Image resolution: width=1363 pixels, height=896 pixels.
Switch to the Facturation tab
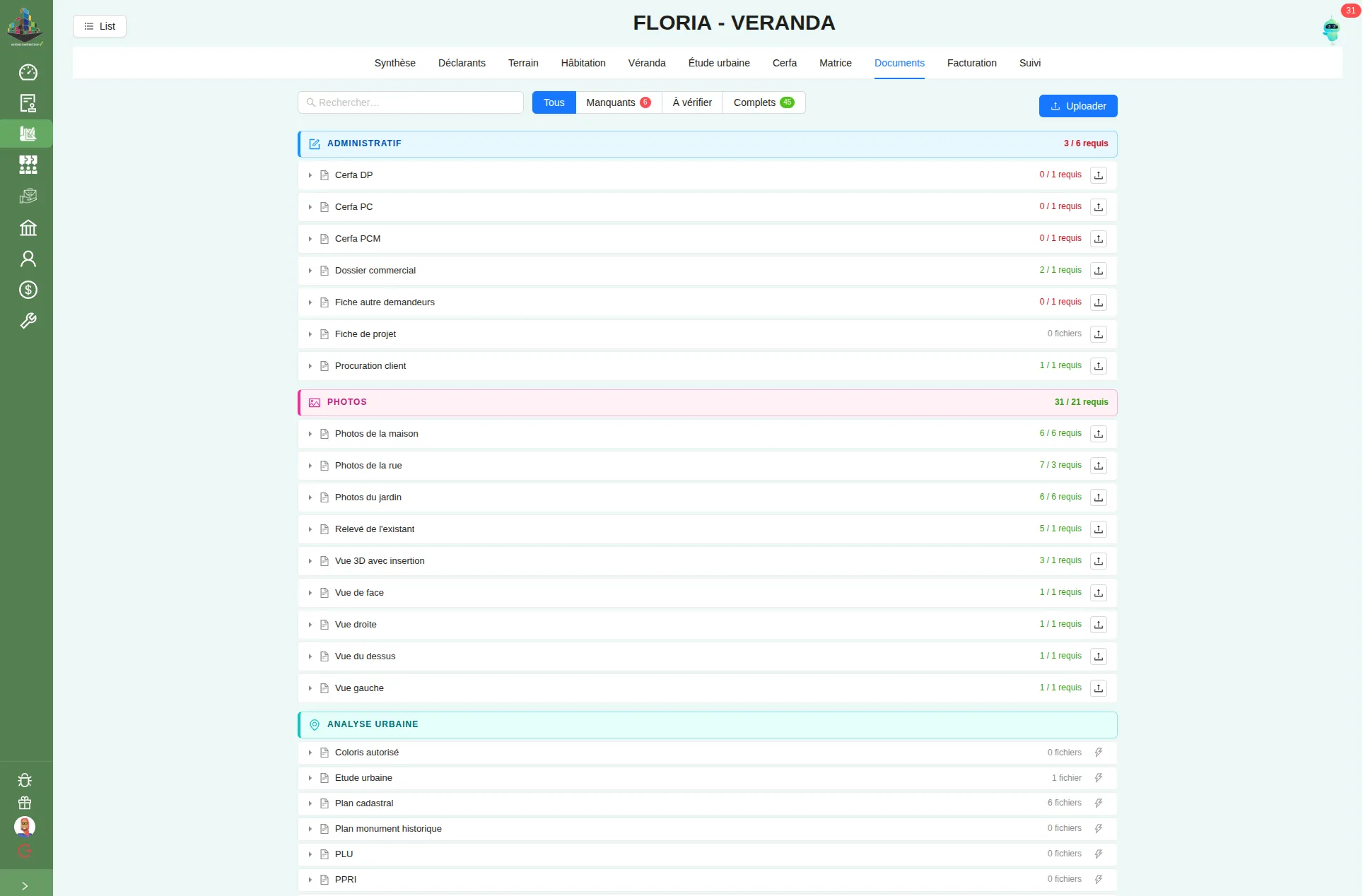click(x=972, y=63)
